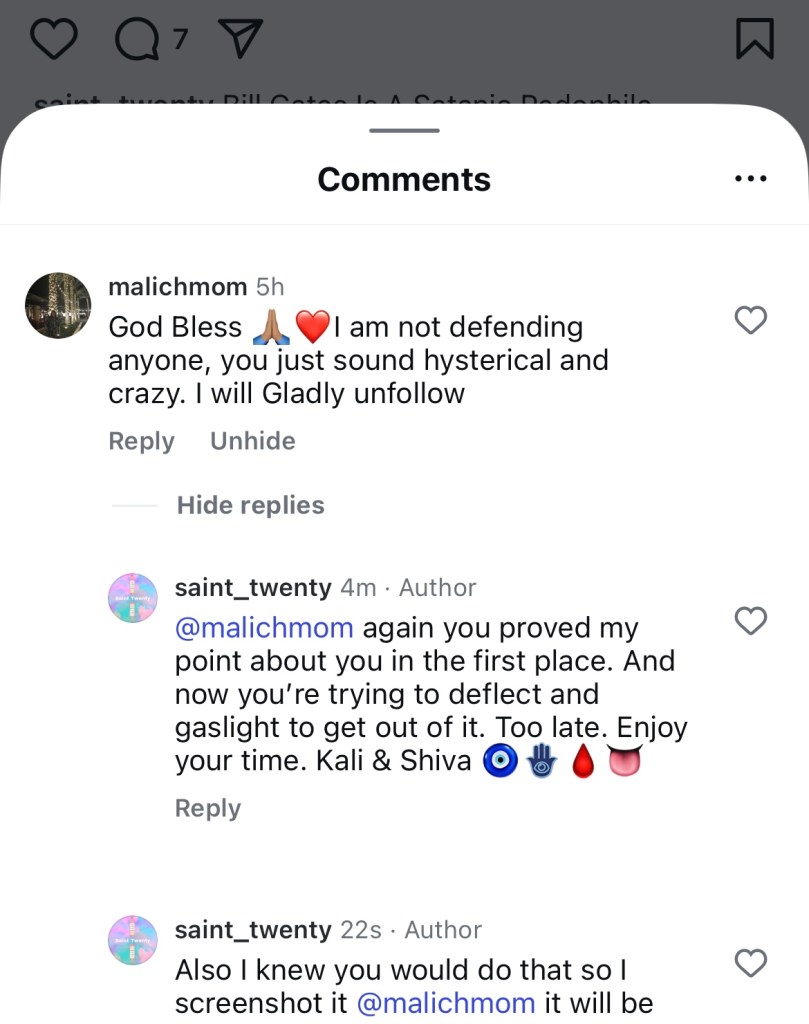The image size is (809, 1024).
Task: Open saint_twenty's avatar on the 4m reply
Action: point(133,598)
